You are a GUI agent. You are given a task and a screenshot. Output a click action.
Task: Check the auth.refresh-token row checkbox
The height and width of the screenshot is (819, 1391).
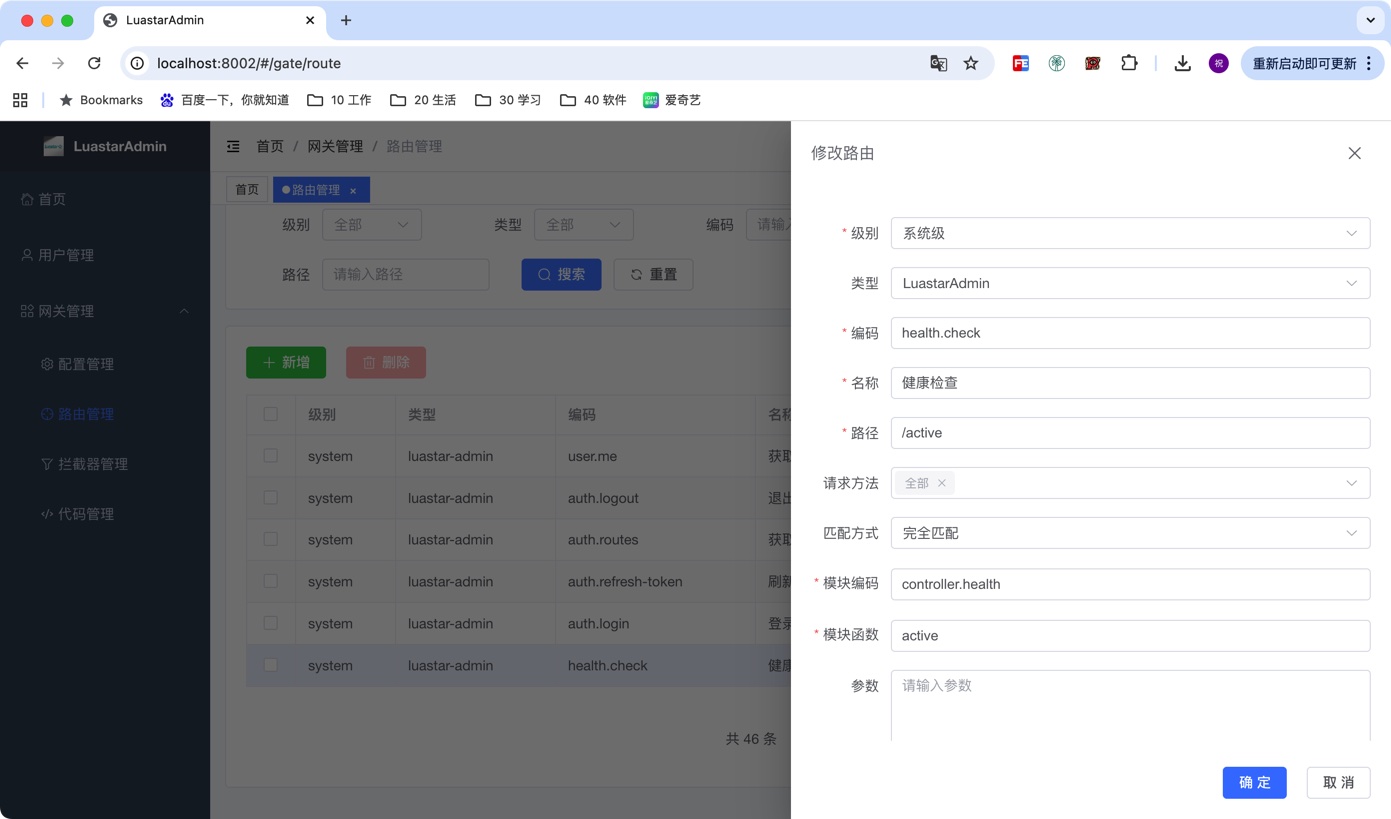(x=270, y=581)
